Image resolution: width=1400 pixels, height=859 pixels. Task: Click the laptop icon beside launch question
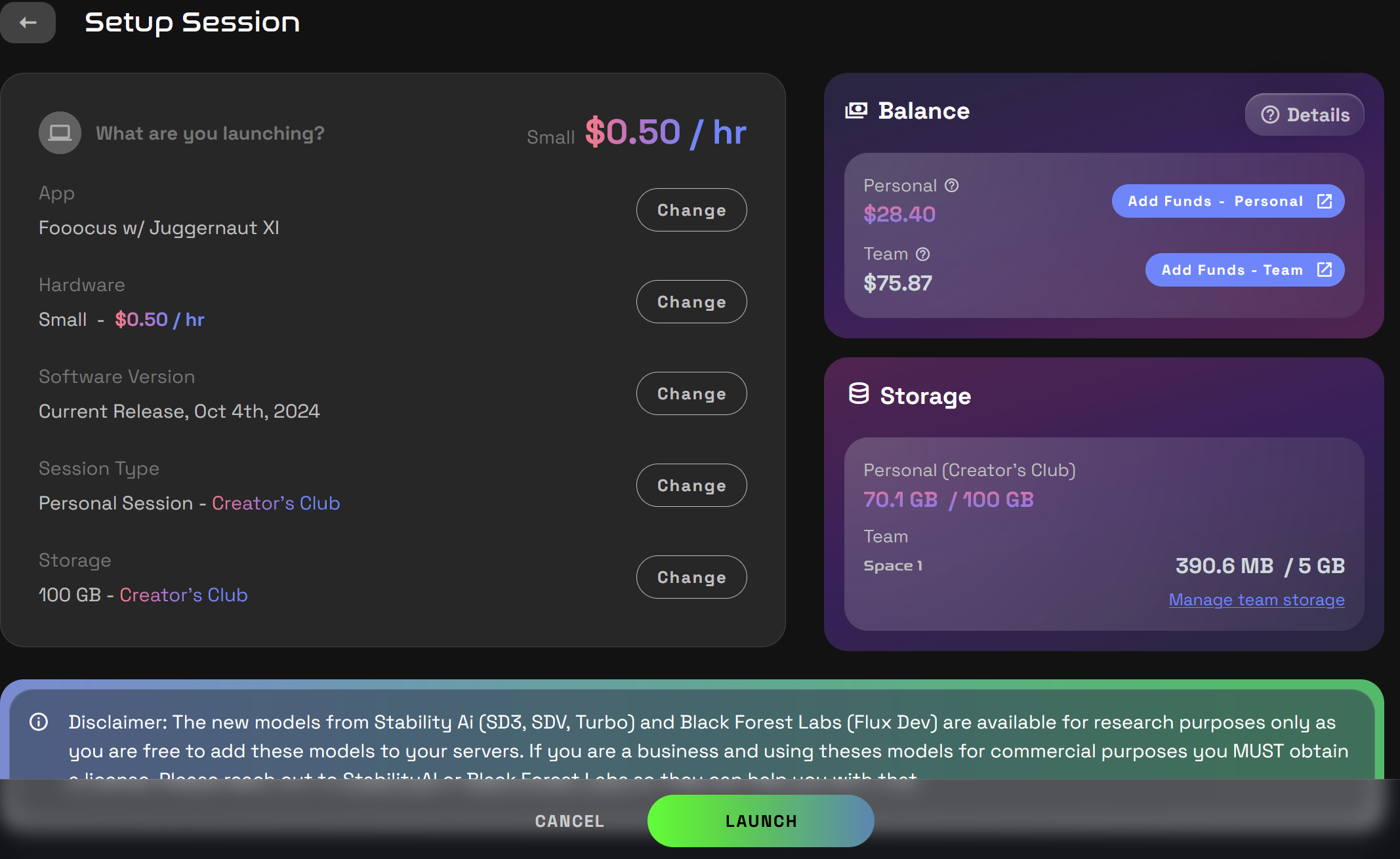click(59, 132)
